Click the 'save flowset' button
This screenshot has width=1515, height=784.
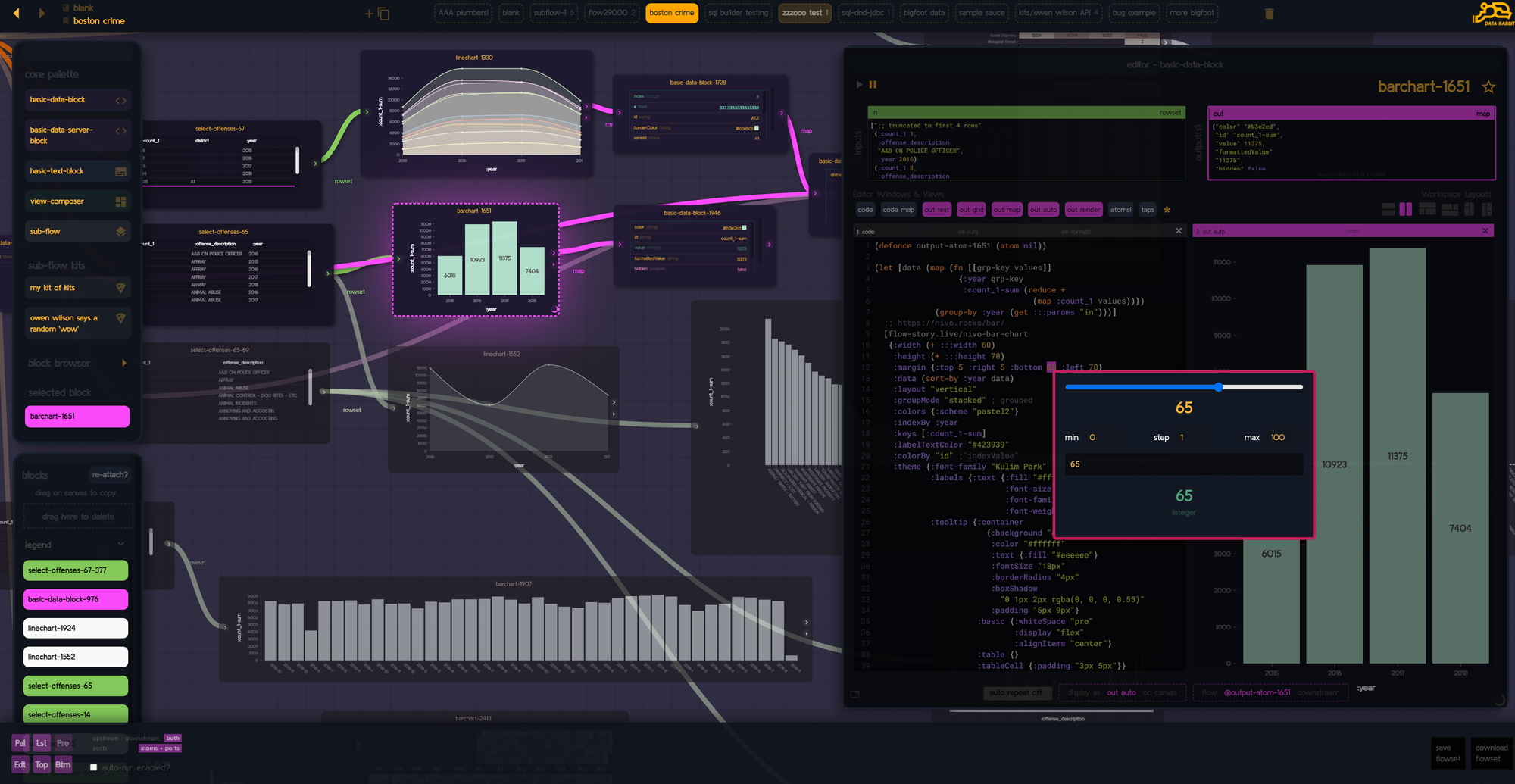click(1448, 753)
